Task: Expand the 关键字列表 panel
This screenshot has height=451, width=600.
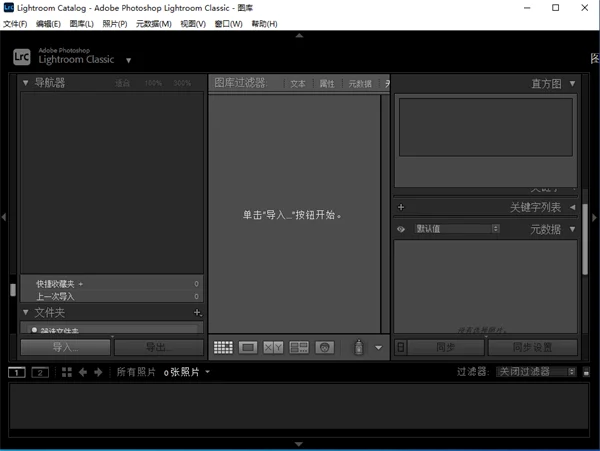Action: tap(572, 207)
